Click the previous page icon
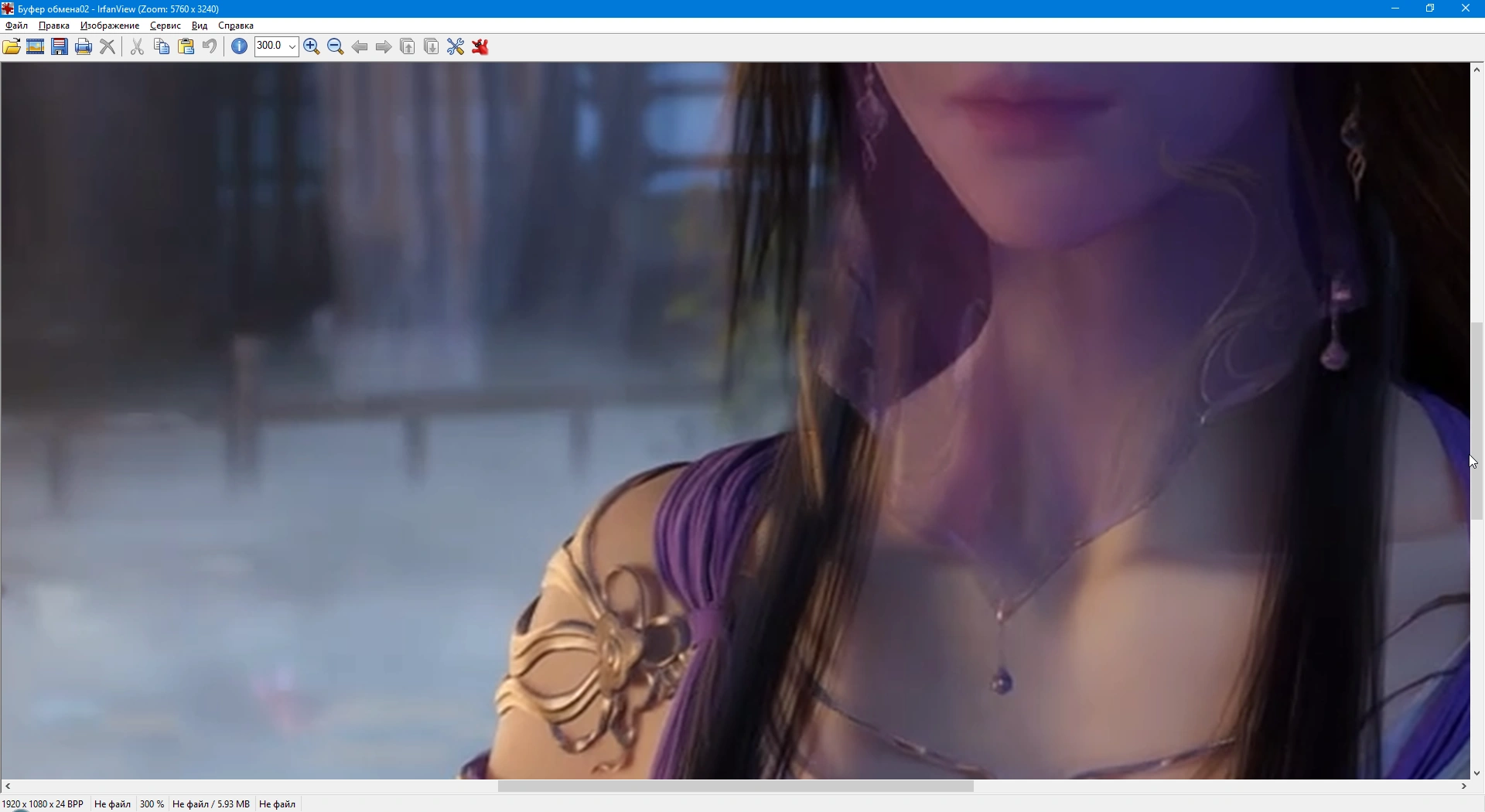The width and height of the screenshot is (1485, 812). (408, 46)
